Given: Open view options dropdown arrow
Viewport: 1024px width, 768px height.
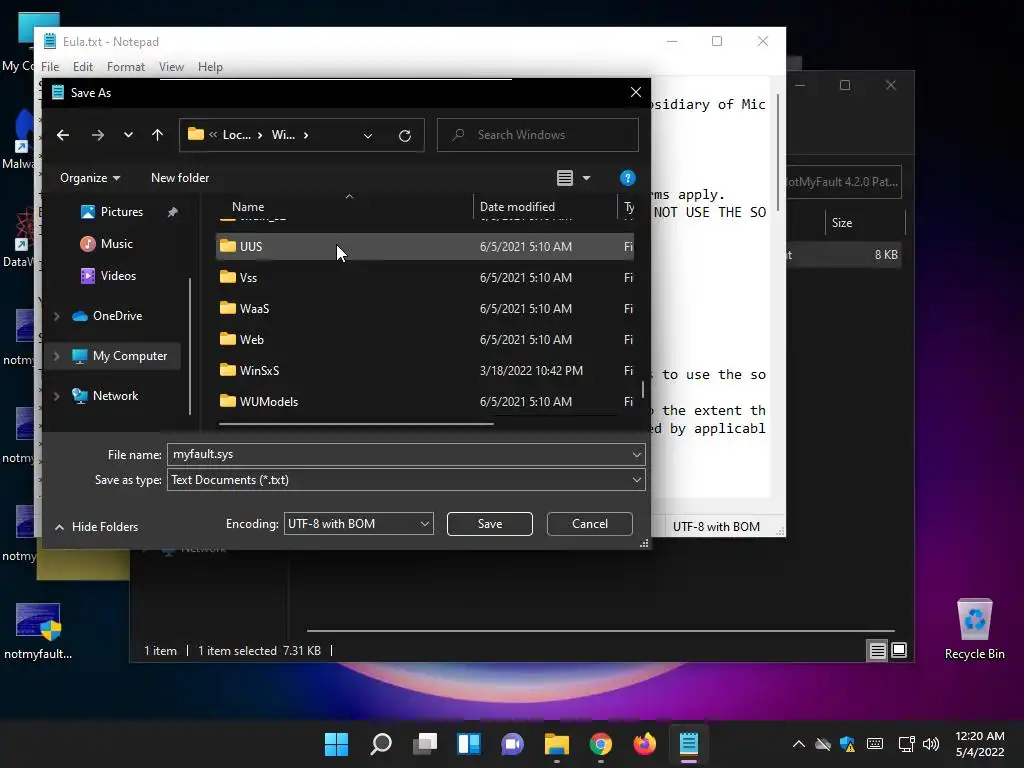Looking at the screenshot, I should point(586,178).
